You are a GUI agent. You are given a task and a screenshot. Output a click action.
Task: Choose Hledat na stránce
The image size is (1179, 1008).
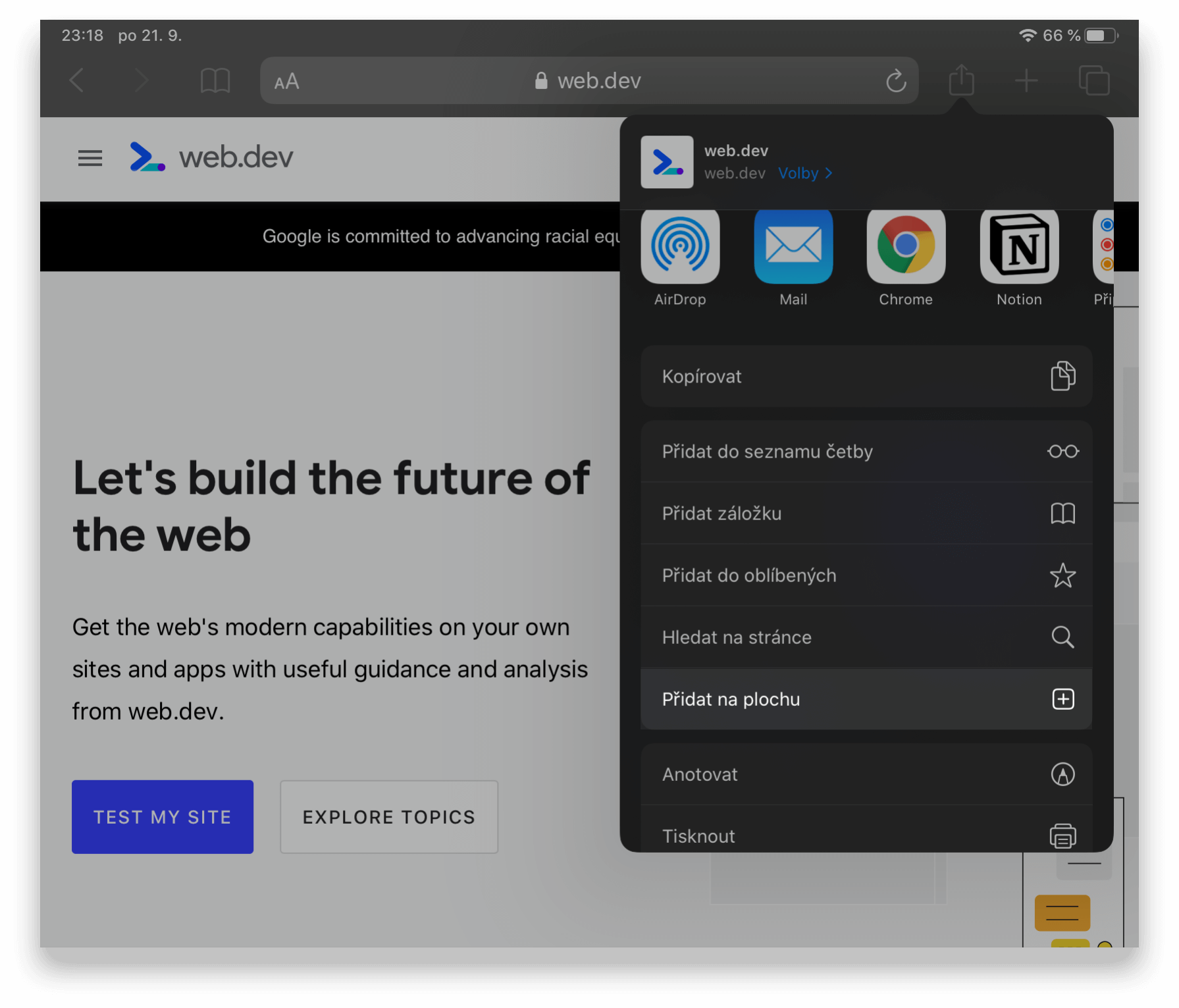coord(866,637)
